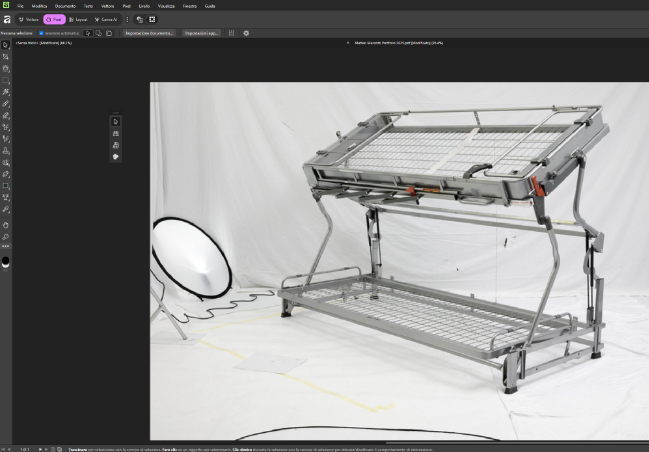Click bottom palette icon in floating toolbar
This screenshot has width=649, height=452.
tap(115, 156)
